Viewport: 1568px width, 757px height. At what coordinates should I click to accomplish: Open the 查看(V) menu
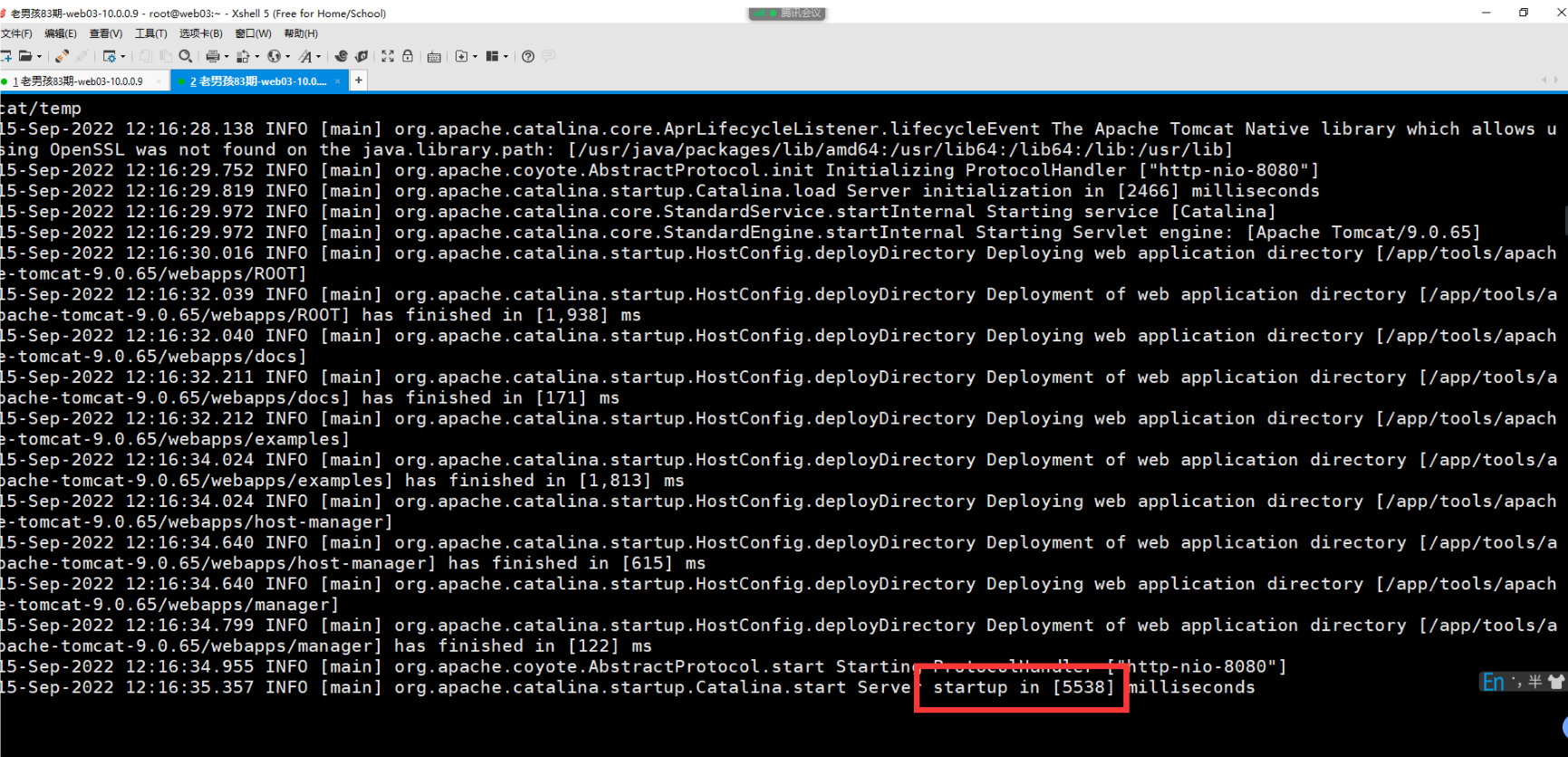point(106,34)
